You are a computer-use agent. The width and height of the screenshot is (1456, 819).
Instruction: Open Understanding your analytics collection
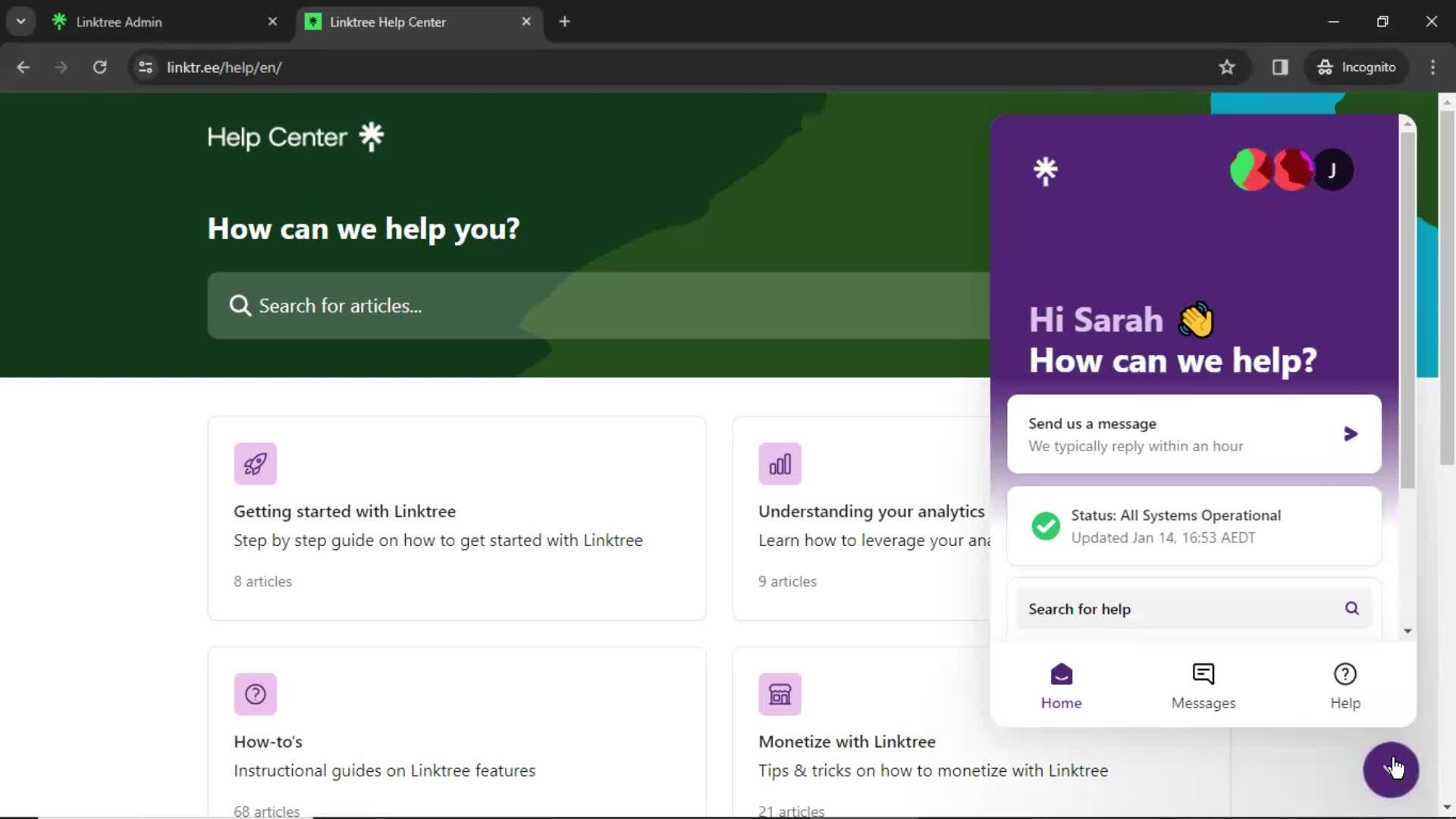[861, 518]
